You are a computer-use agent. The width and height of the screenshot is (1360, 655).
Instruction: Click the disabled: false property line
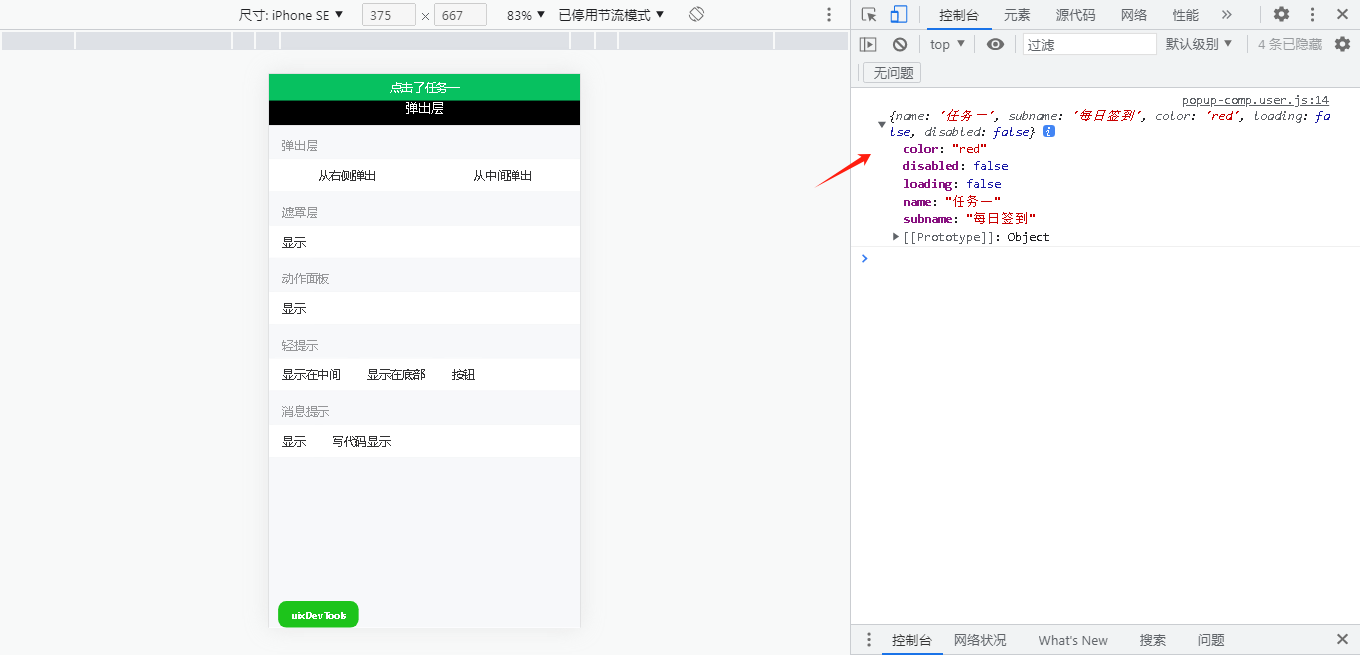coord(955,166)
